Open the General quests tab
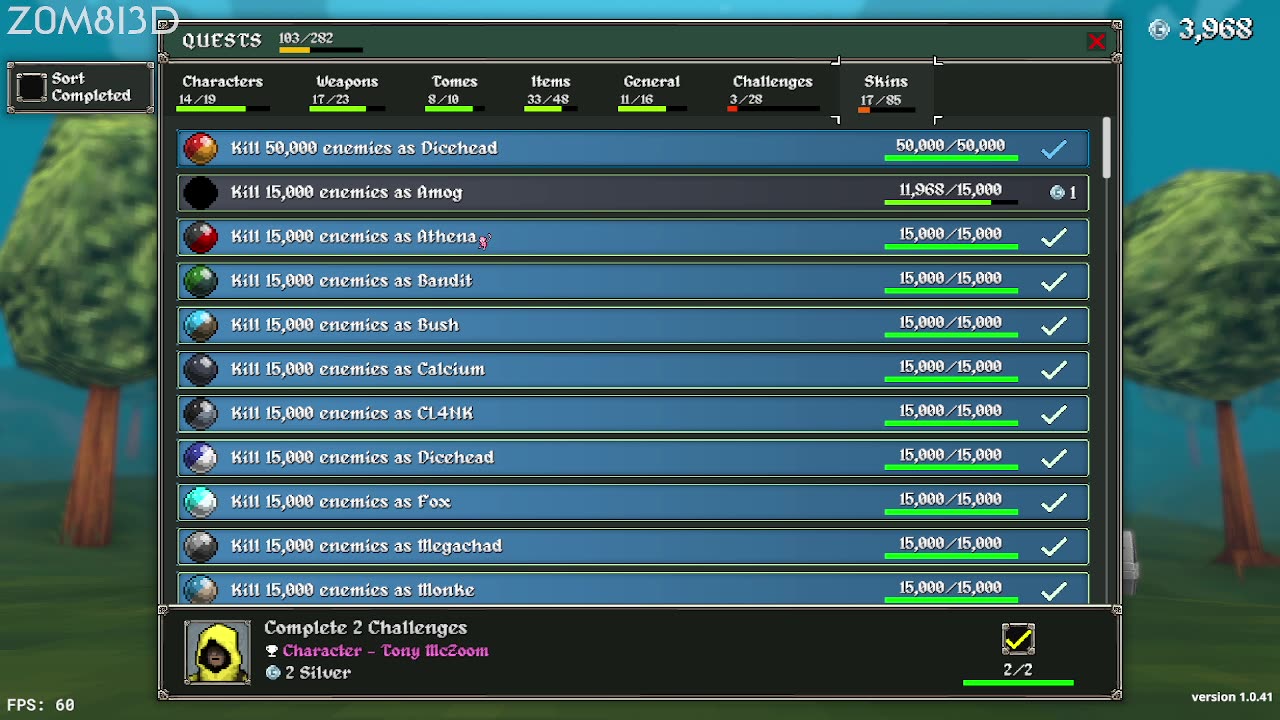Viewport: 1280px width, 720px height. 651,90
